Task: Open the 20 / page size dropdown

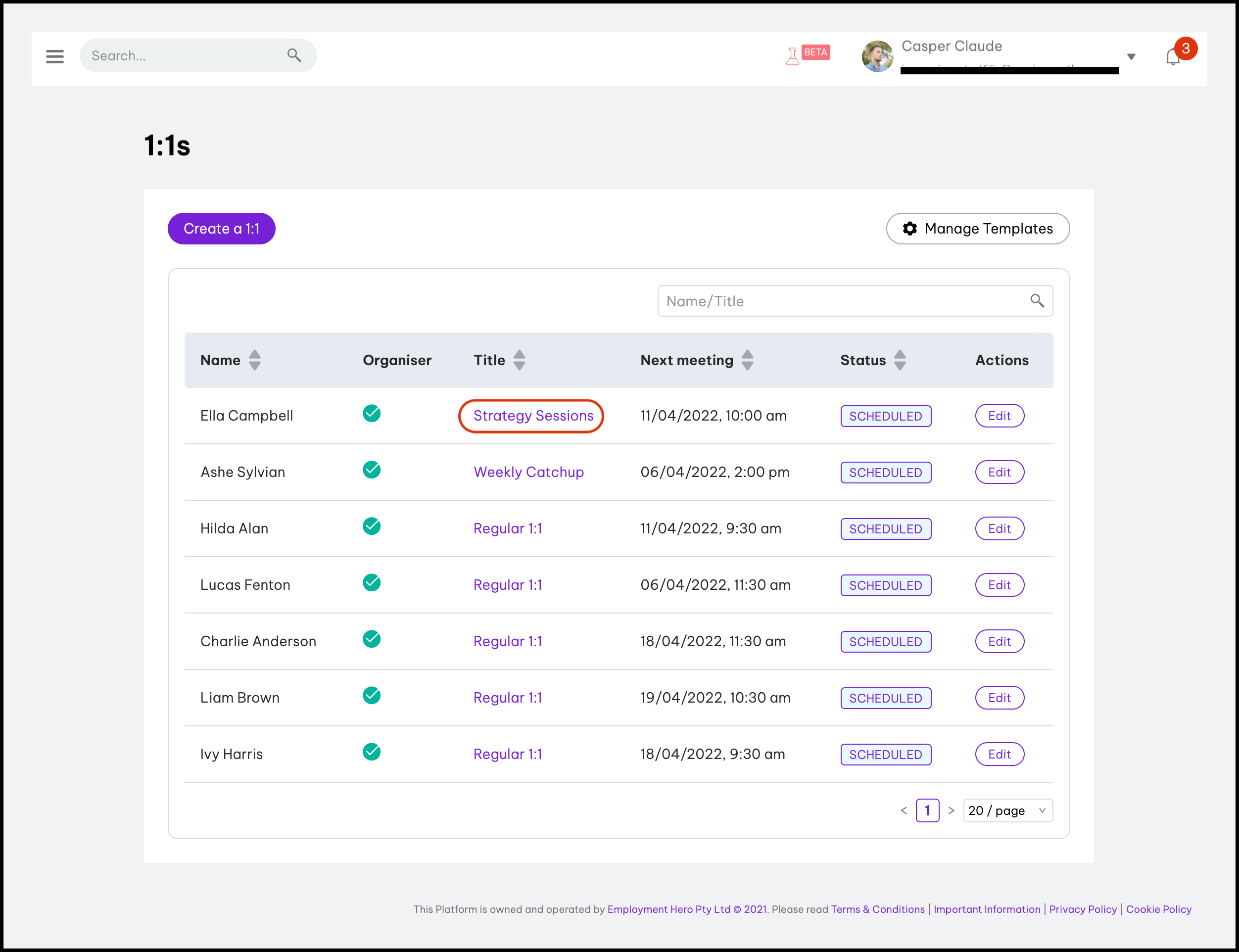Action: pyautogui.click(x=1007, y=810)
